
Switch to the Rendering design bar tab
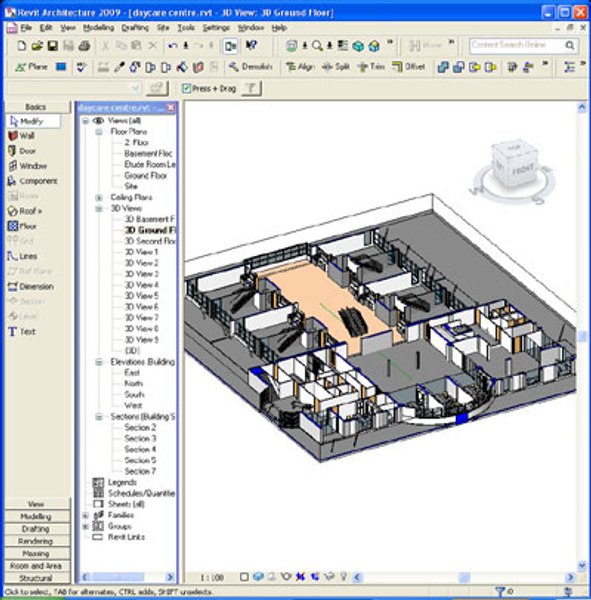tap(36, 541)
